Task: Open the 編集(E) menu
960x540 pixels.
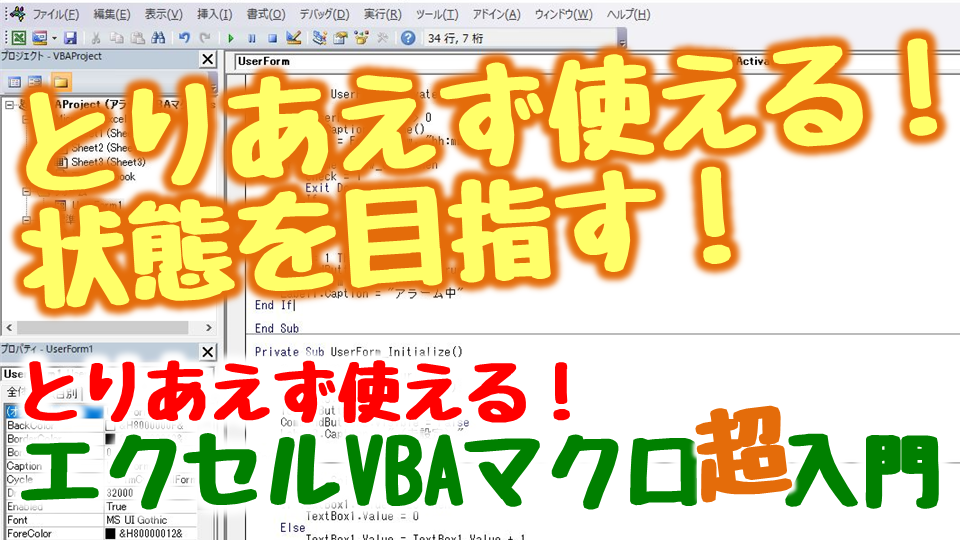Action: 111,14
